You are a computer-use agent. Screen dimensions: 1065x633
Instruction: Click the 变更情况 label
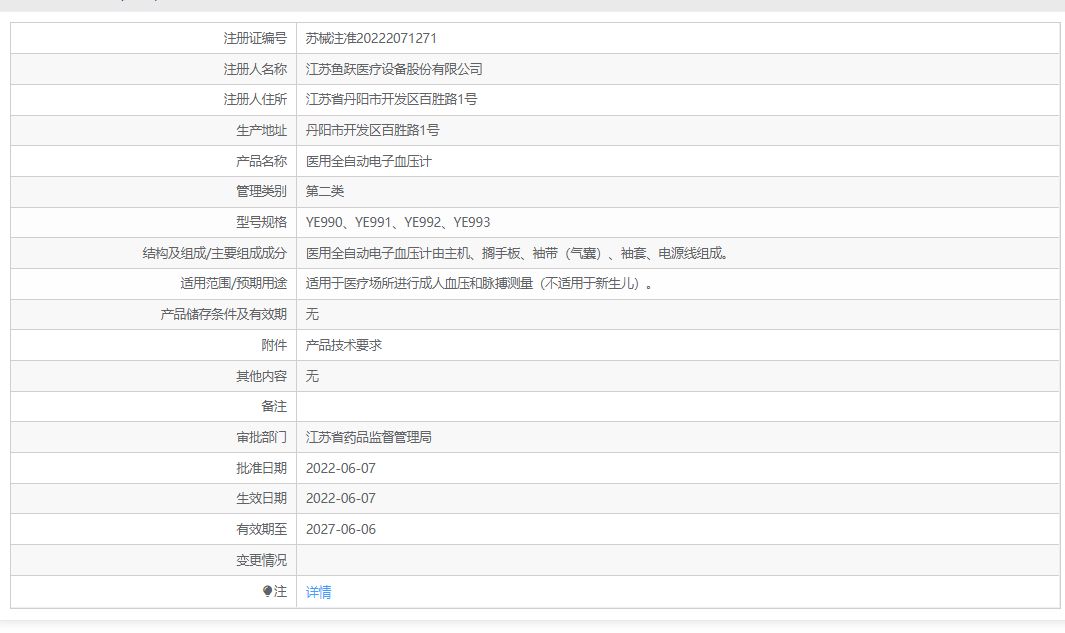261,561
